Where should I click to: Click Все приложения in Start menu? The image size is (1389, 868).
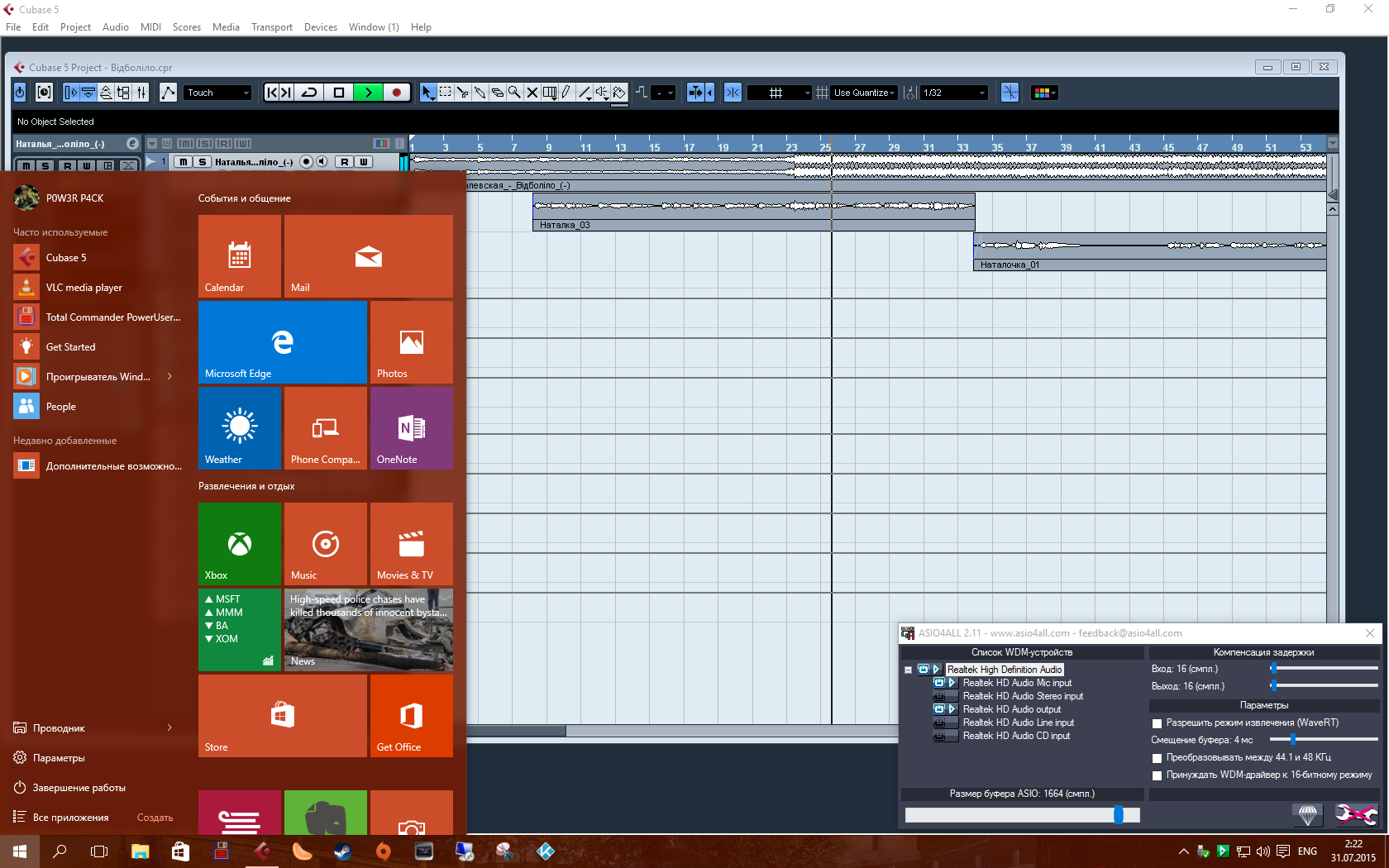pyautogui.click(x=70, y=818)
